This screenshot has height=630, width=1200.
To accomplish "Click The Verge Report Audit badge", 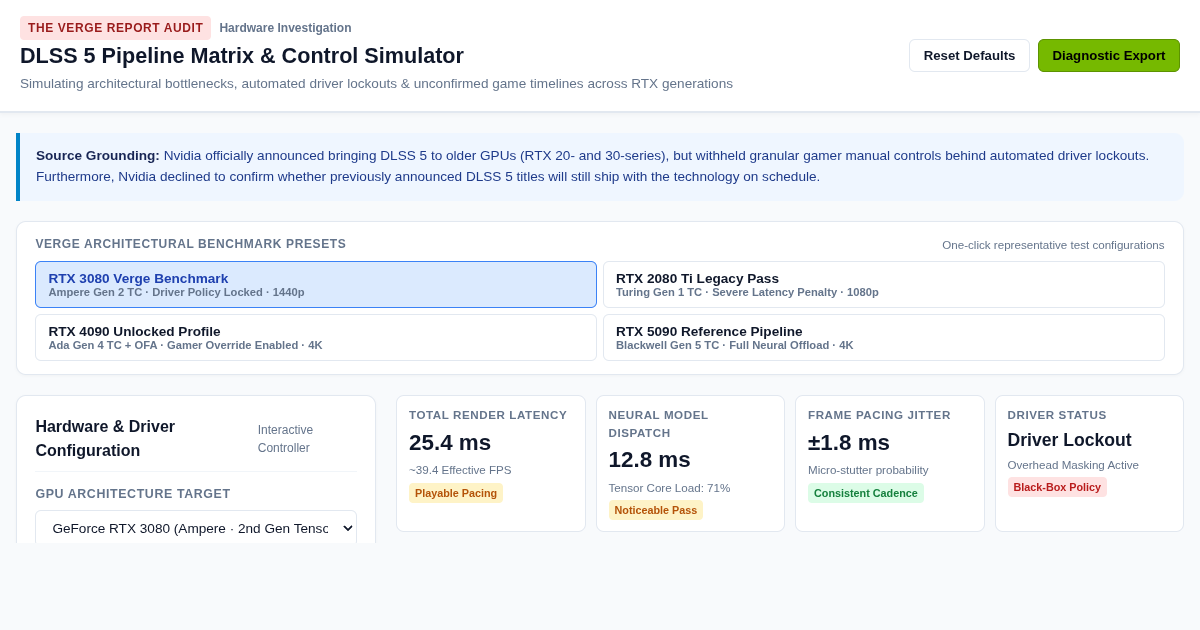I will pos(115,28).
